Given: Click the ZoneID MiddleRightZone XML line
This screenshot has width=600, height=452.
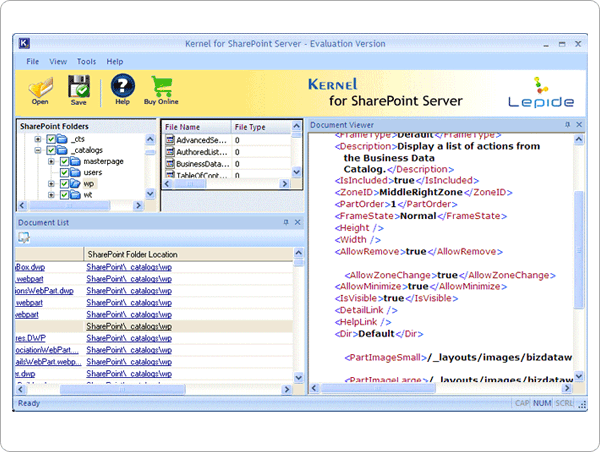Looking at the screenshot, I should point(424,192).
